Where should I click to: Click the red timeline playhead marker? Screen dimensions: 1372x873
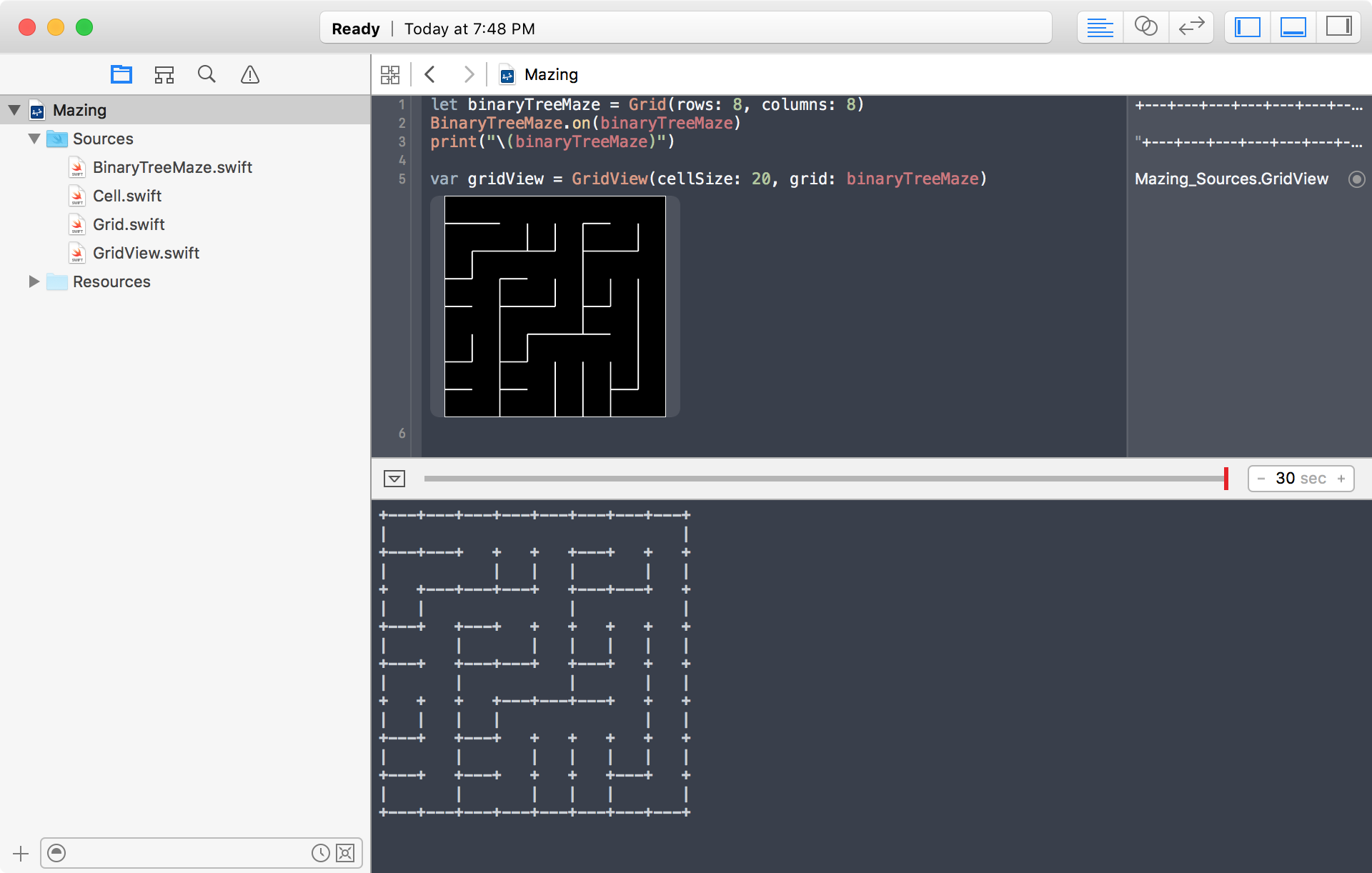coord(1226,479)
